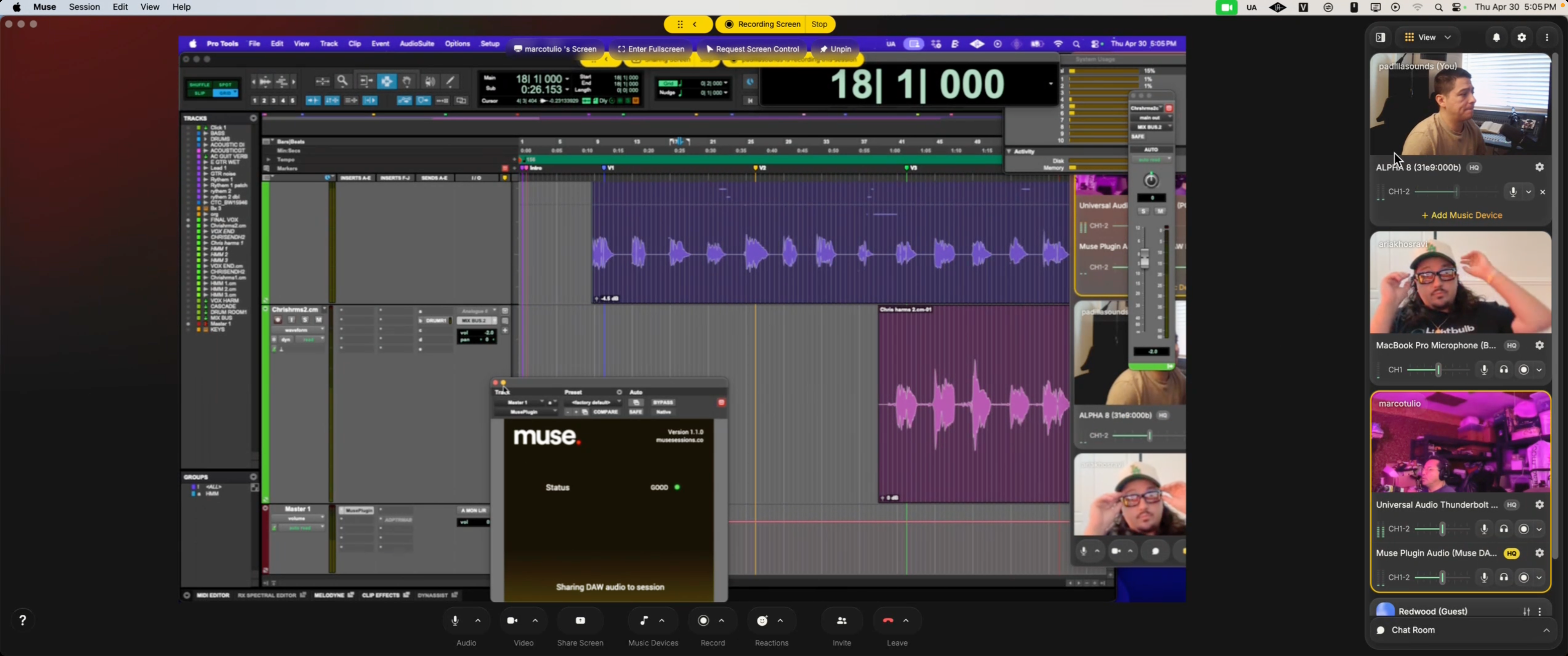This screenshot has height=656, width=1568.
Task: Open MacBook Pro Microphone settings gear
Action: [x=1539, y=345]
